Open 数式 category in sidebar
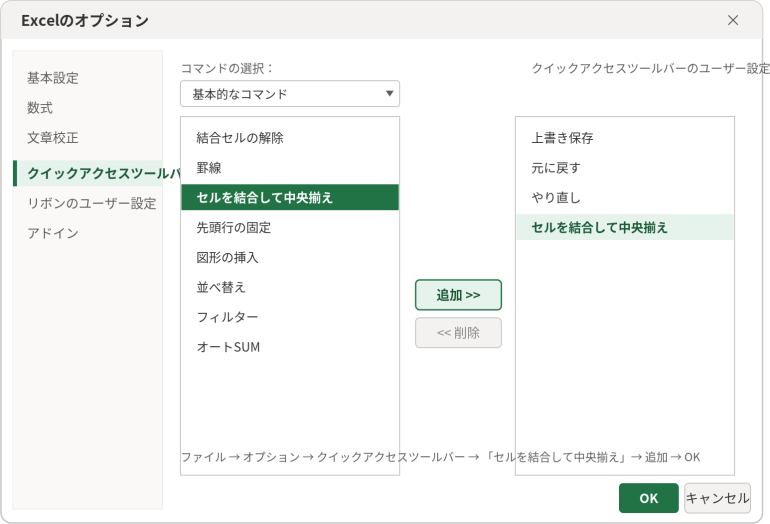 [x=88, y=108]
